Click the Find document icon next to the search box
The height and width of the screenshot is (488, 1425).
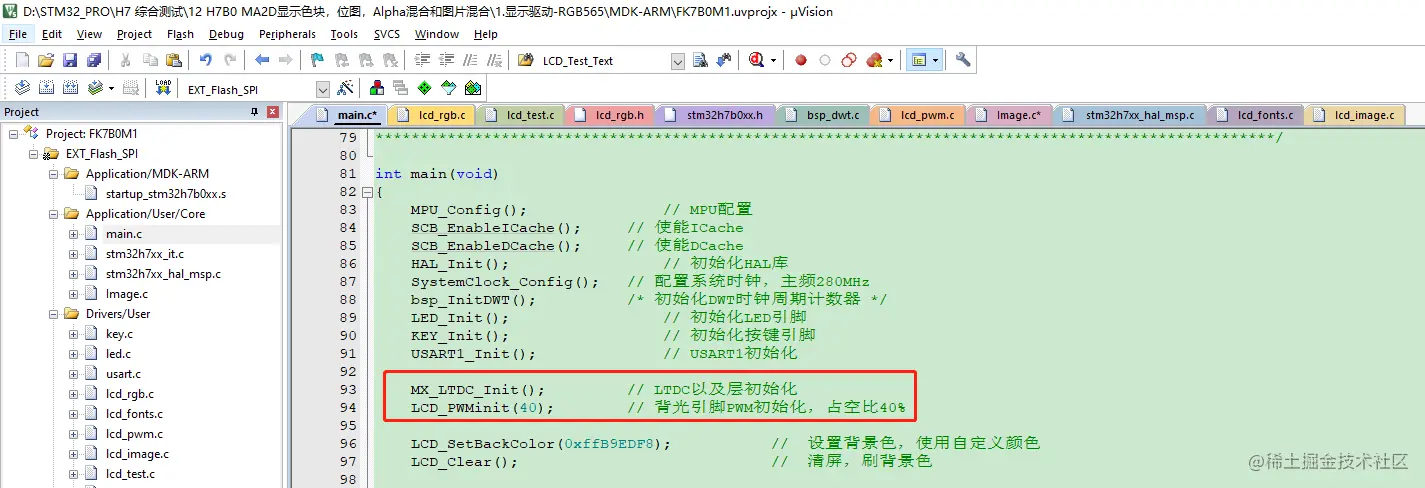click(x=700, y=61)
